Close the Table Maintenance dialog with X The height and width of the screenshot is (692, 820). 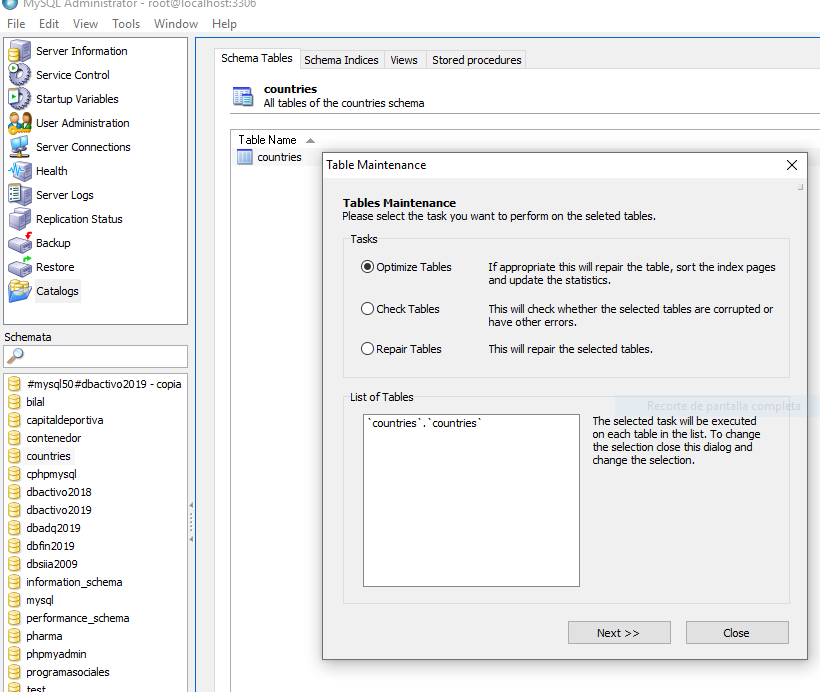click(792, 165)
